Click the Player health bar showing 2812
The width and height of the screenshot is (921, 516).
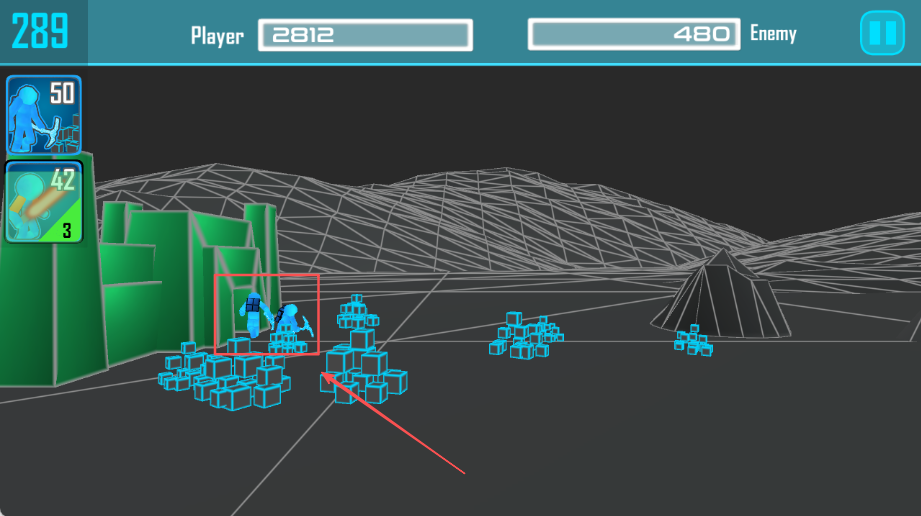tap(365, 35)
